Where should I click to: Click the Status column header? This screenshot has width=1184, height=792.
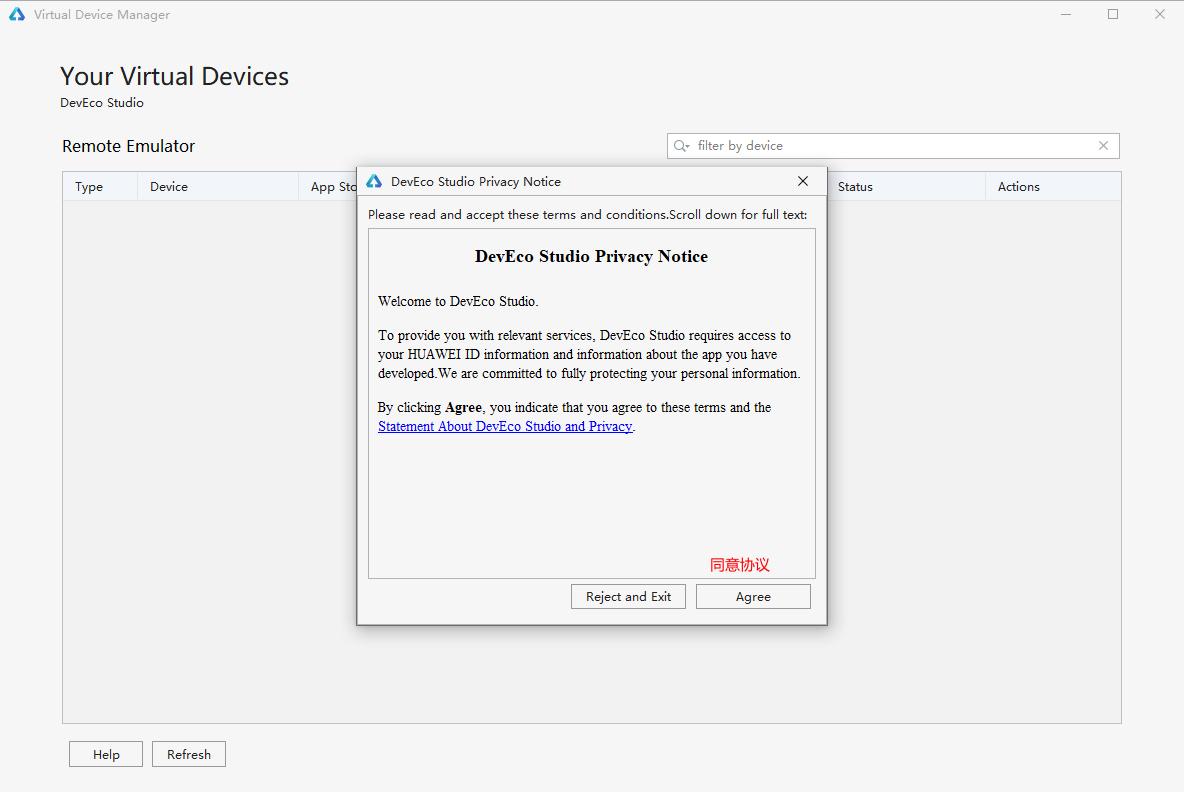click(855, 187)
